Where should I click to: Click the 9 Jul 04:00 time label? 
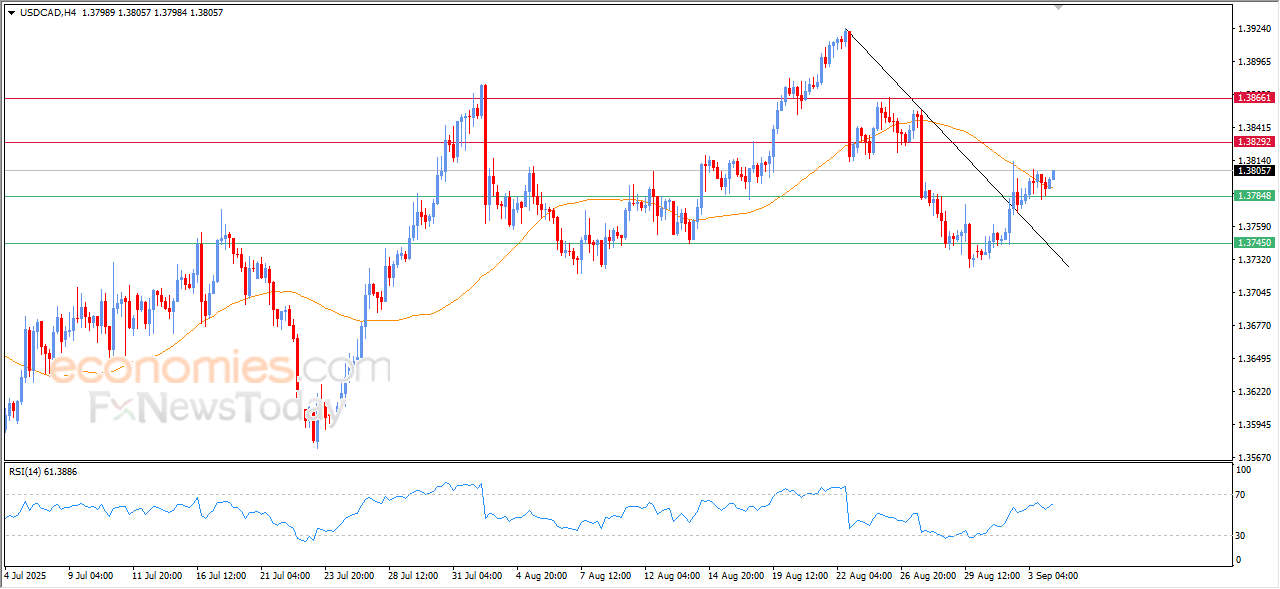pos(92,576)
